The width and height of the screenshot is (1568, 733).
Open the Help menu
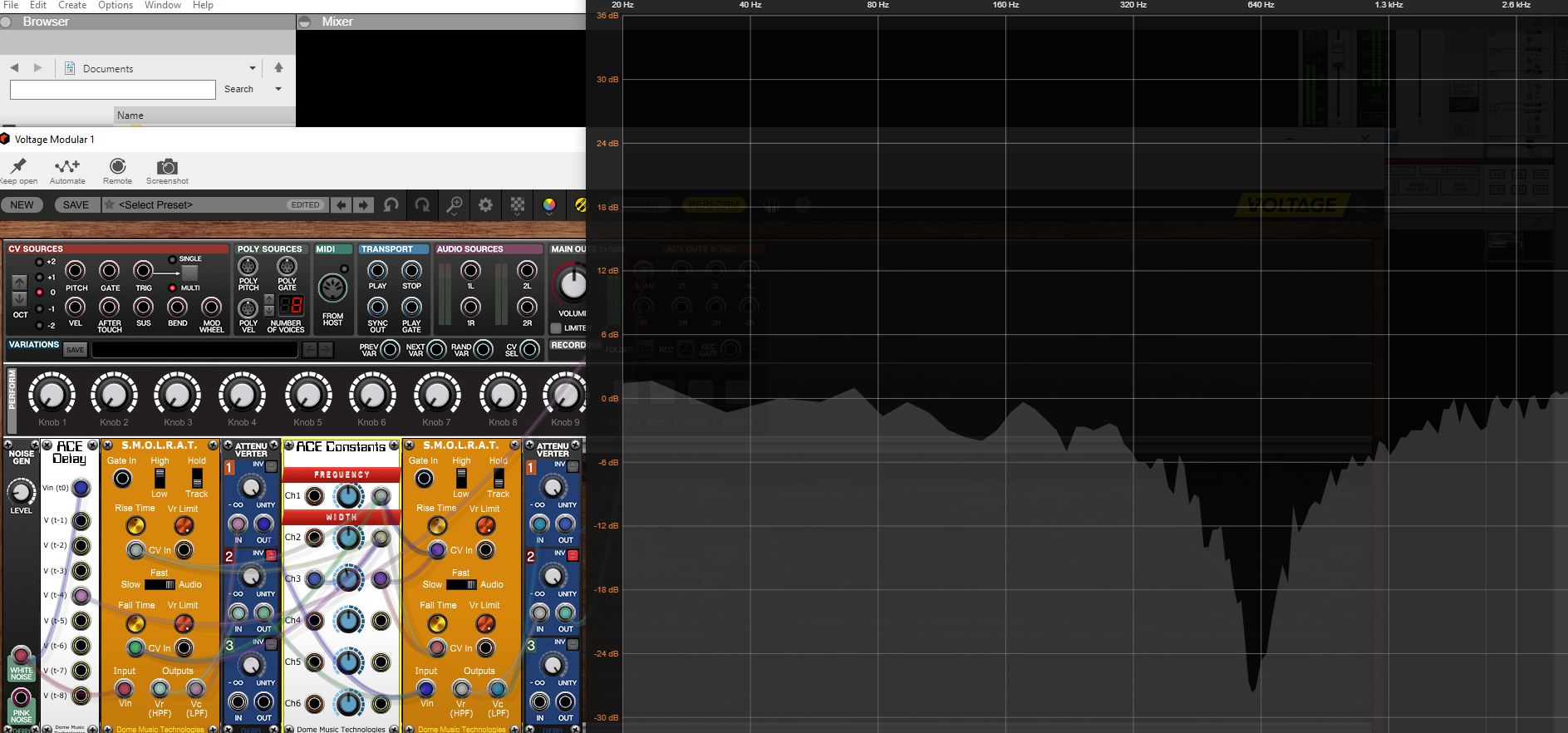click(203, 5)
